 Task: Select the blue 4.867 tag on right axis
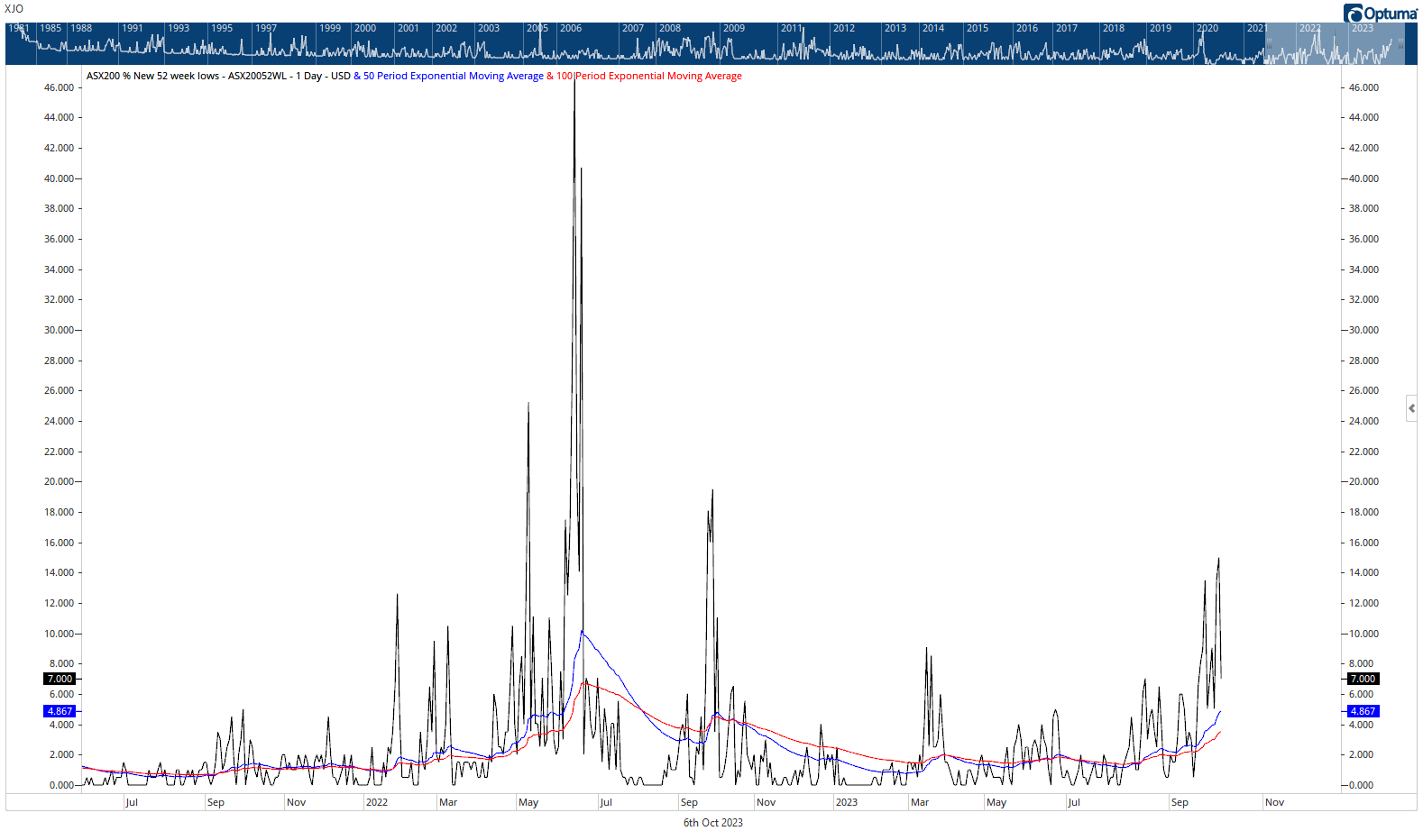click(x=1363, y=711)
